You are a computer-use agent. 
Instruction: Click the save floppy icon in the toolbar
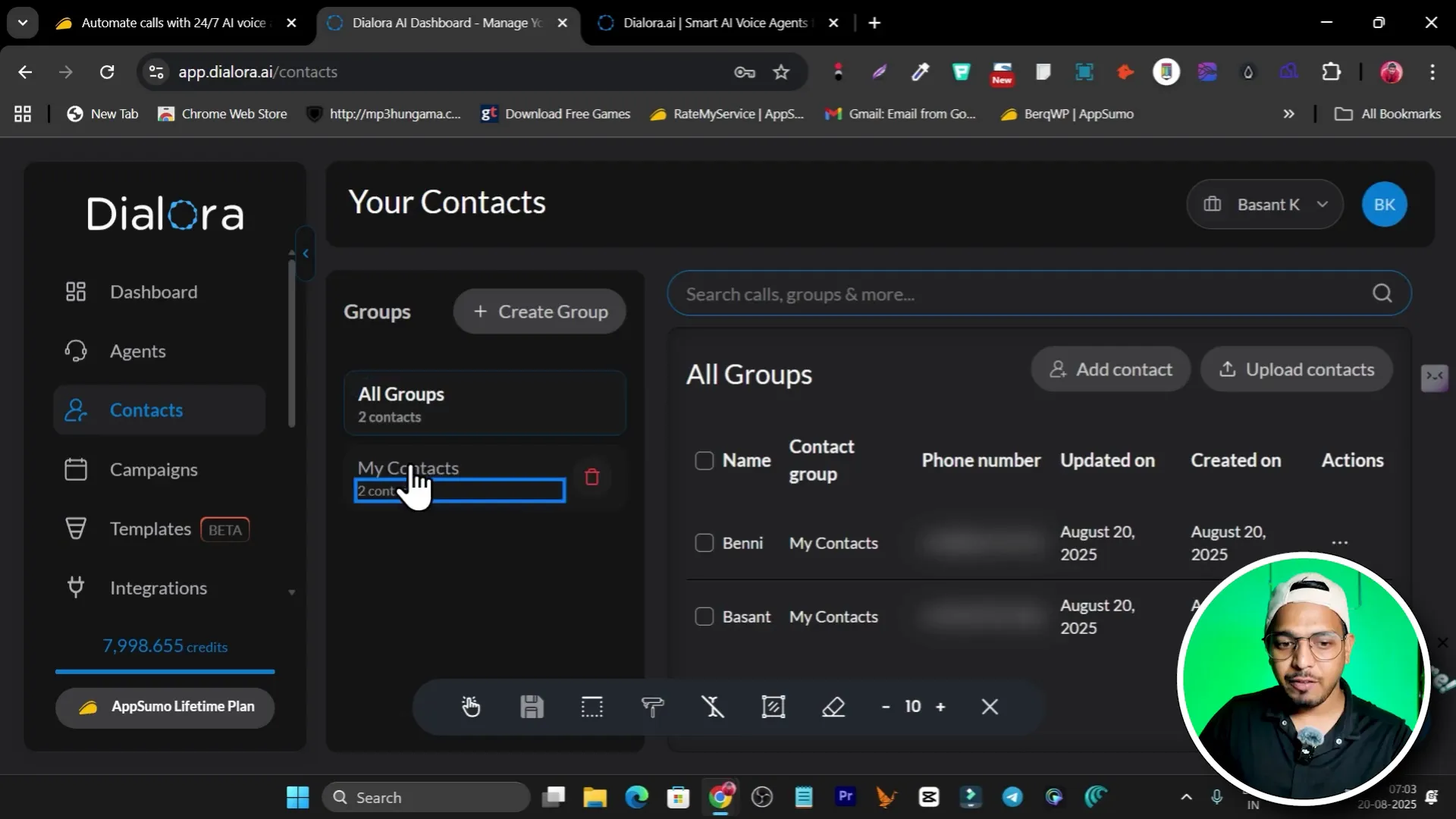(x=532, y=707)
